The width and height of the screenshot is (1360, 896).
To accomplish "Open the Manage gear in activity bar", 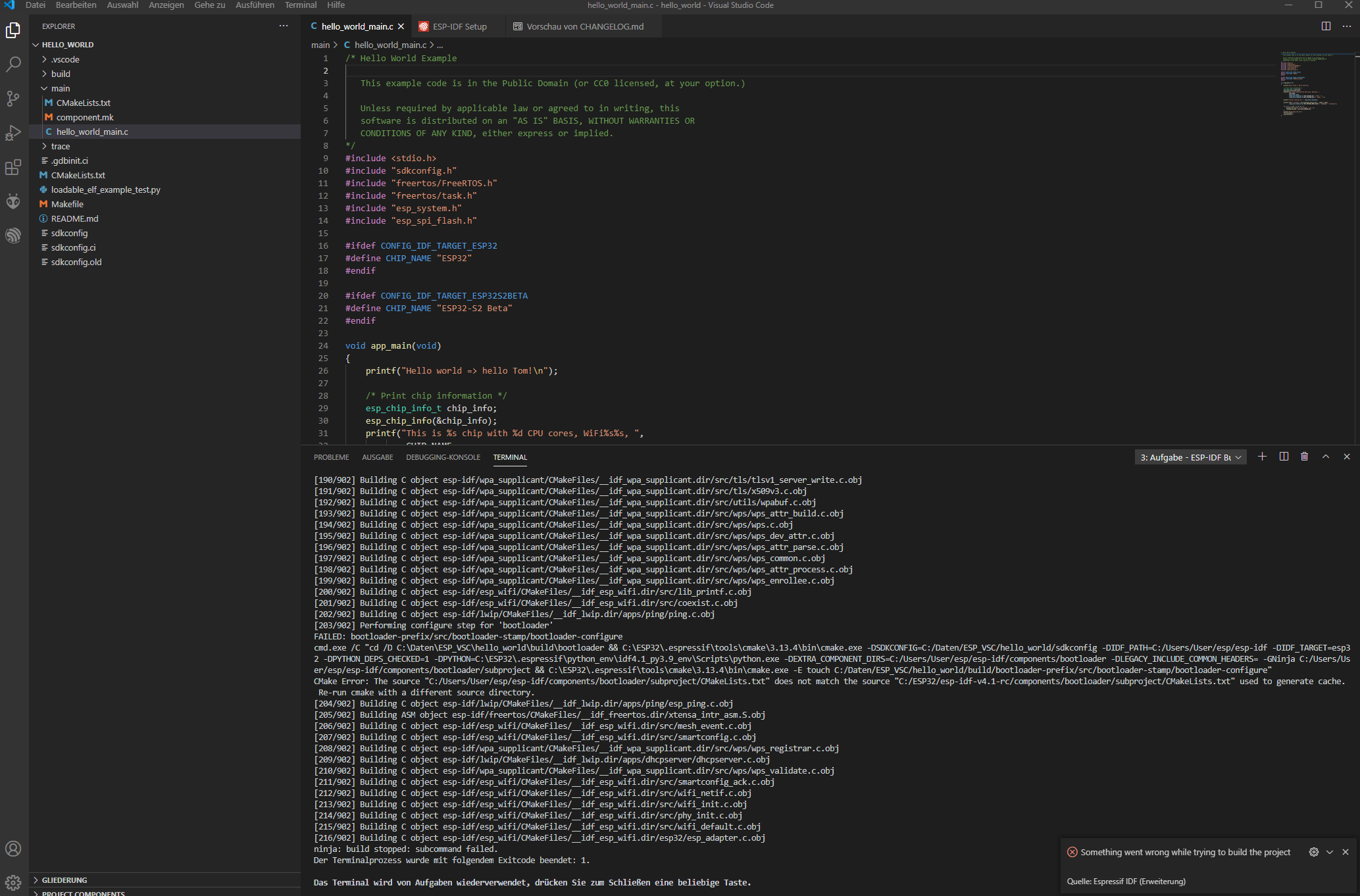I will point(13,882).
